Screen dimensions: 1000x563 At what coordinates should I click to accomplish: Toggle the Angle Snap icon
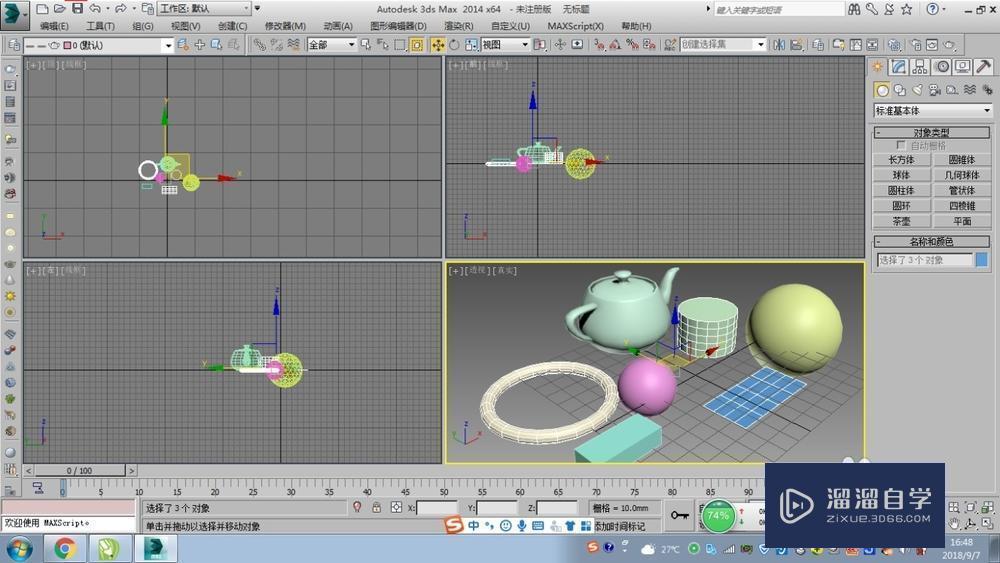(615, 45)
